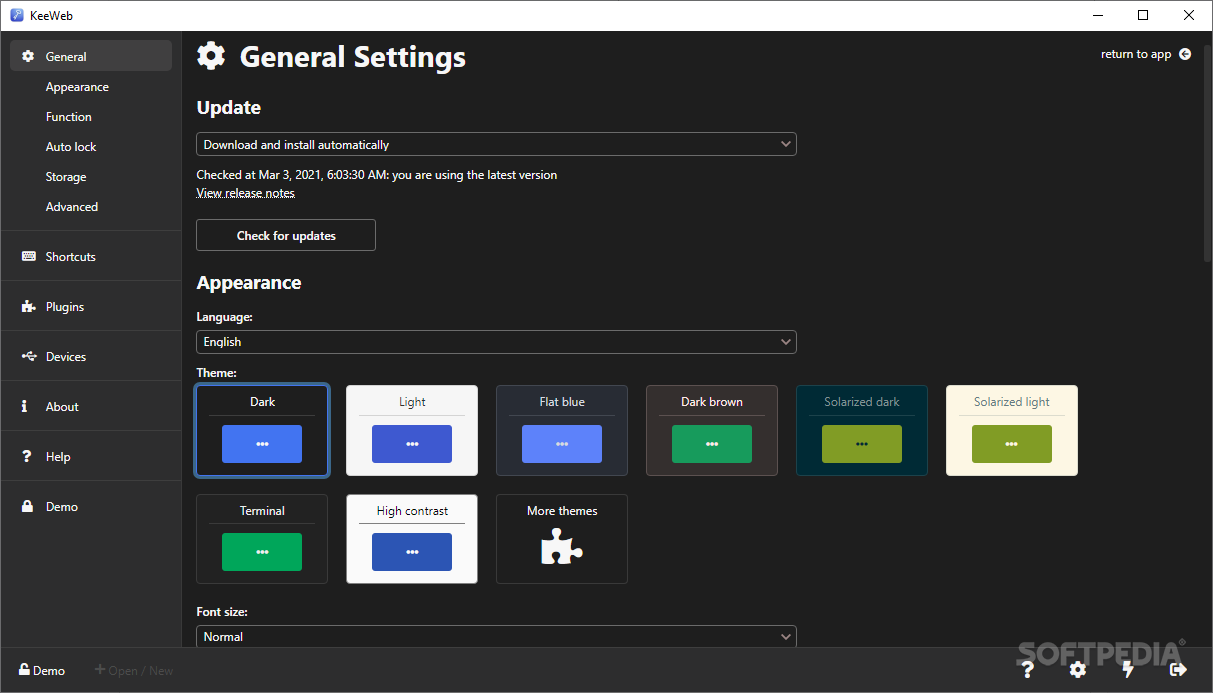
Task: Click the unlocked padlock Demo footer item
Action: pyautogui.click(x=42, y=670)
